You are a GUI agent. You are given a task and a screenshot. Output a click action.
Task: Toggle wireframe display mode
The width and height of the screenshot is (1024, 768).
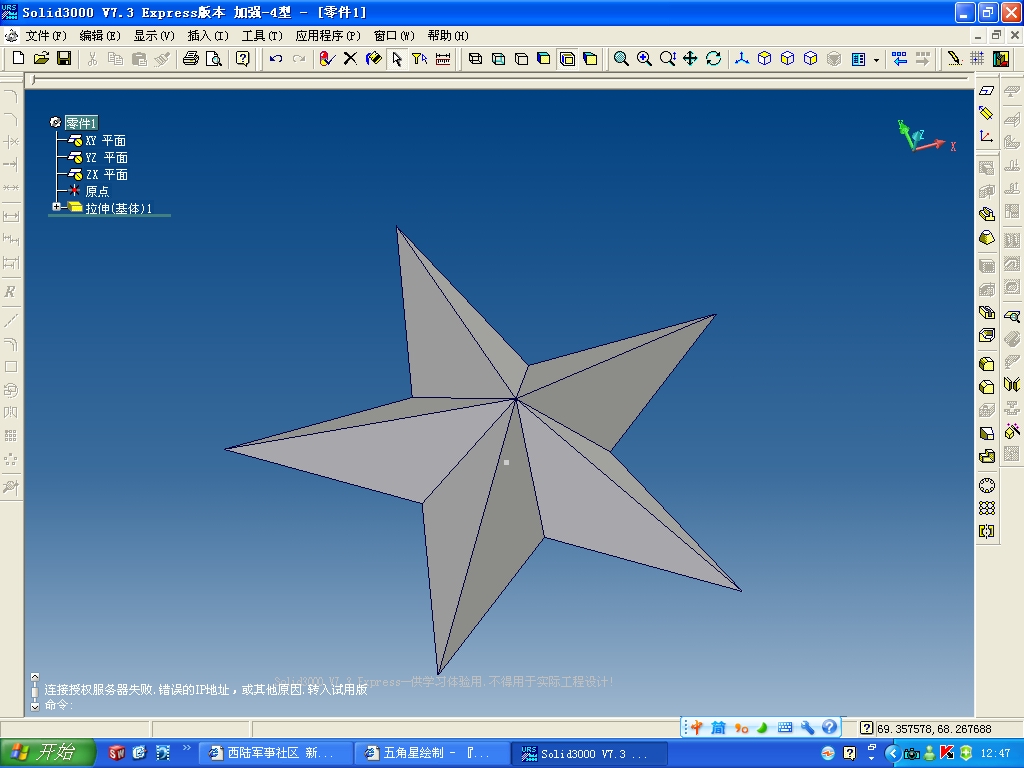pyautogui.click(x=475, y=59)
